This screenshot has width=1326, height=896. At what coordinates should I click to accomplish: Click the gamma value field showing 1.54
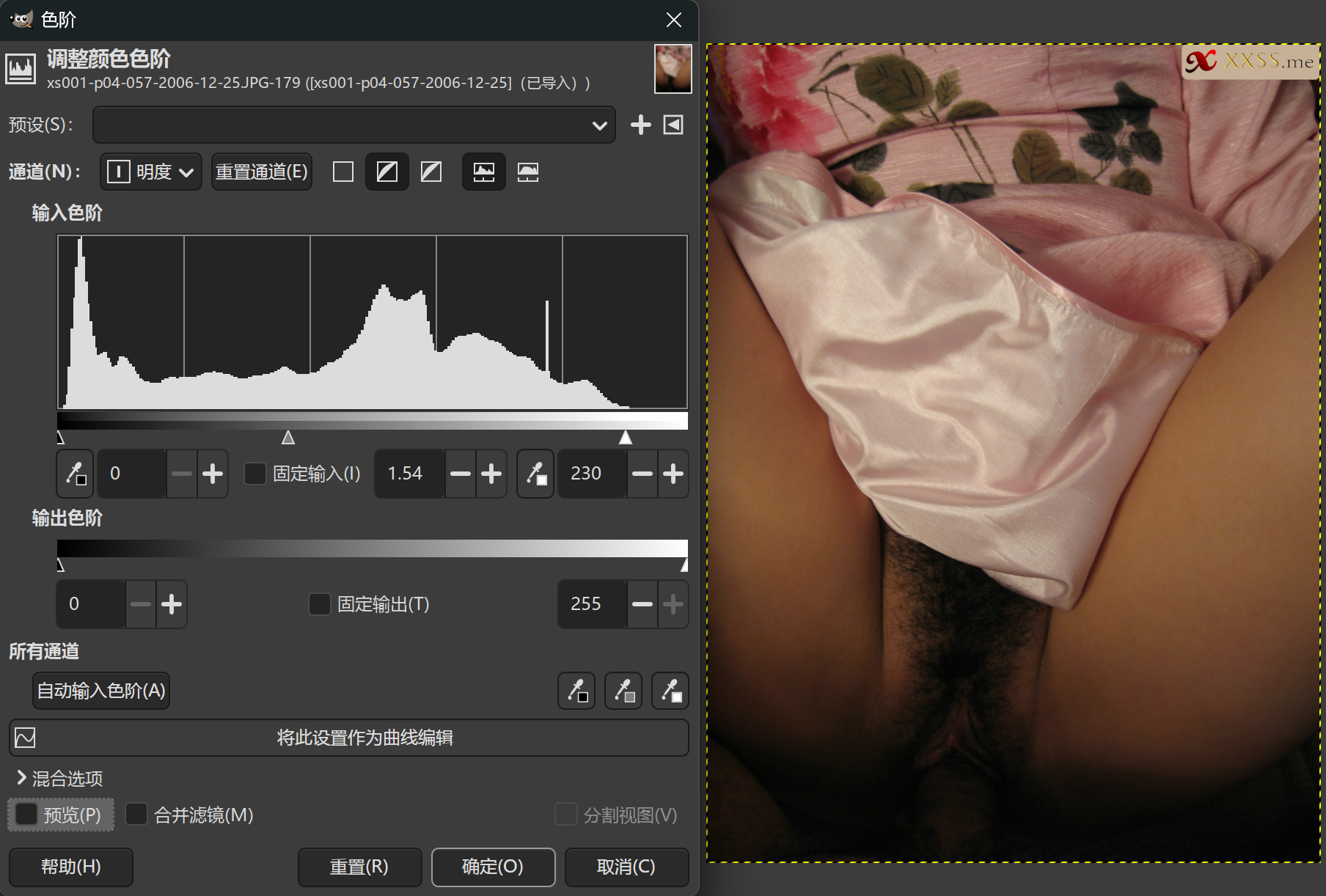coord(409,474)
